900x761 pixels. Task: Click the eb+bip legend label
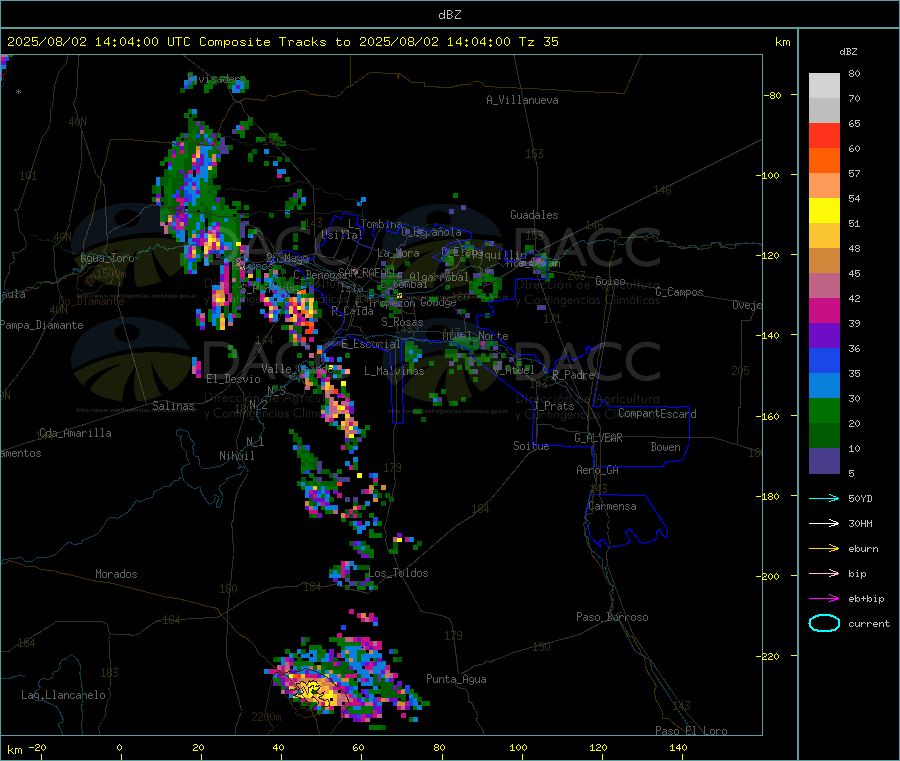866,599
